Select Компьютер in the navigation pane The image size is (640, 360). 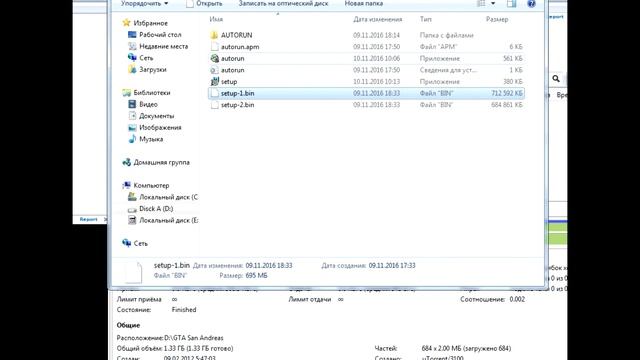coord(151,185)
